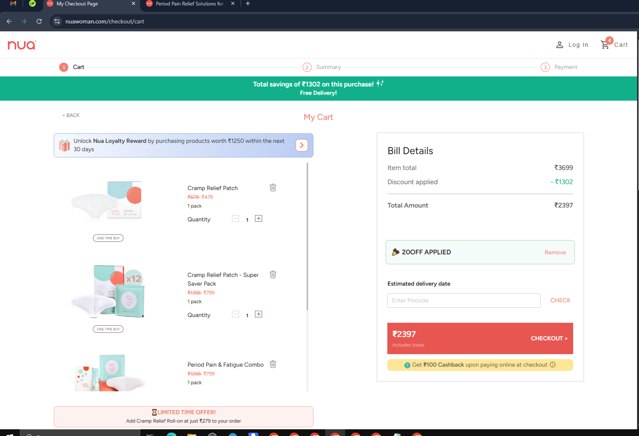The image size is (639, 436).
Task: Open a new browser tab
Action: pos(247,4)
